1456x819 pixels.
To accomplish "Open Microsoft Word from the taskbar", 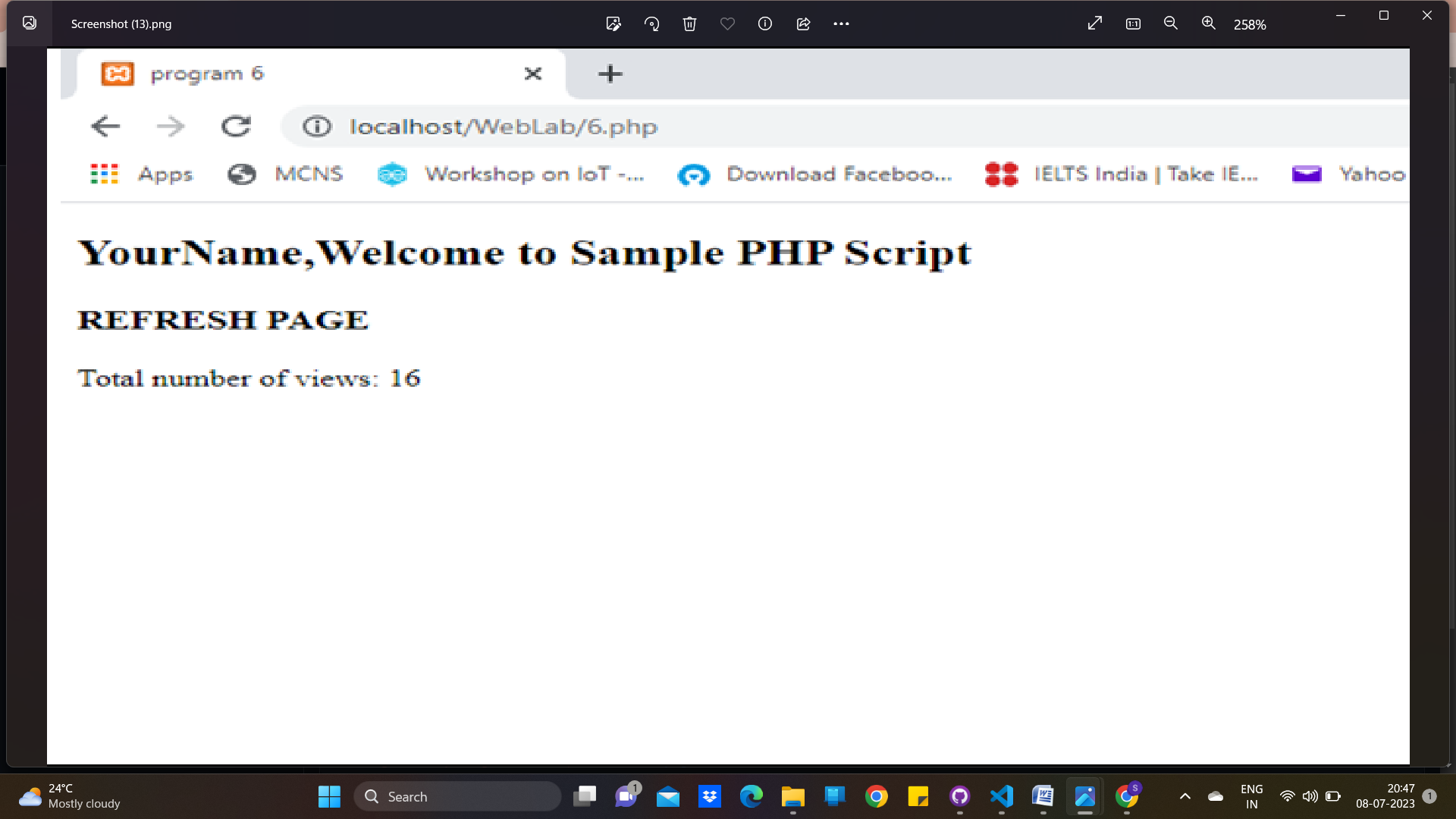I will tap(1043, 797).
